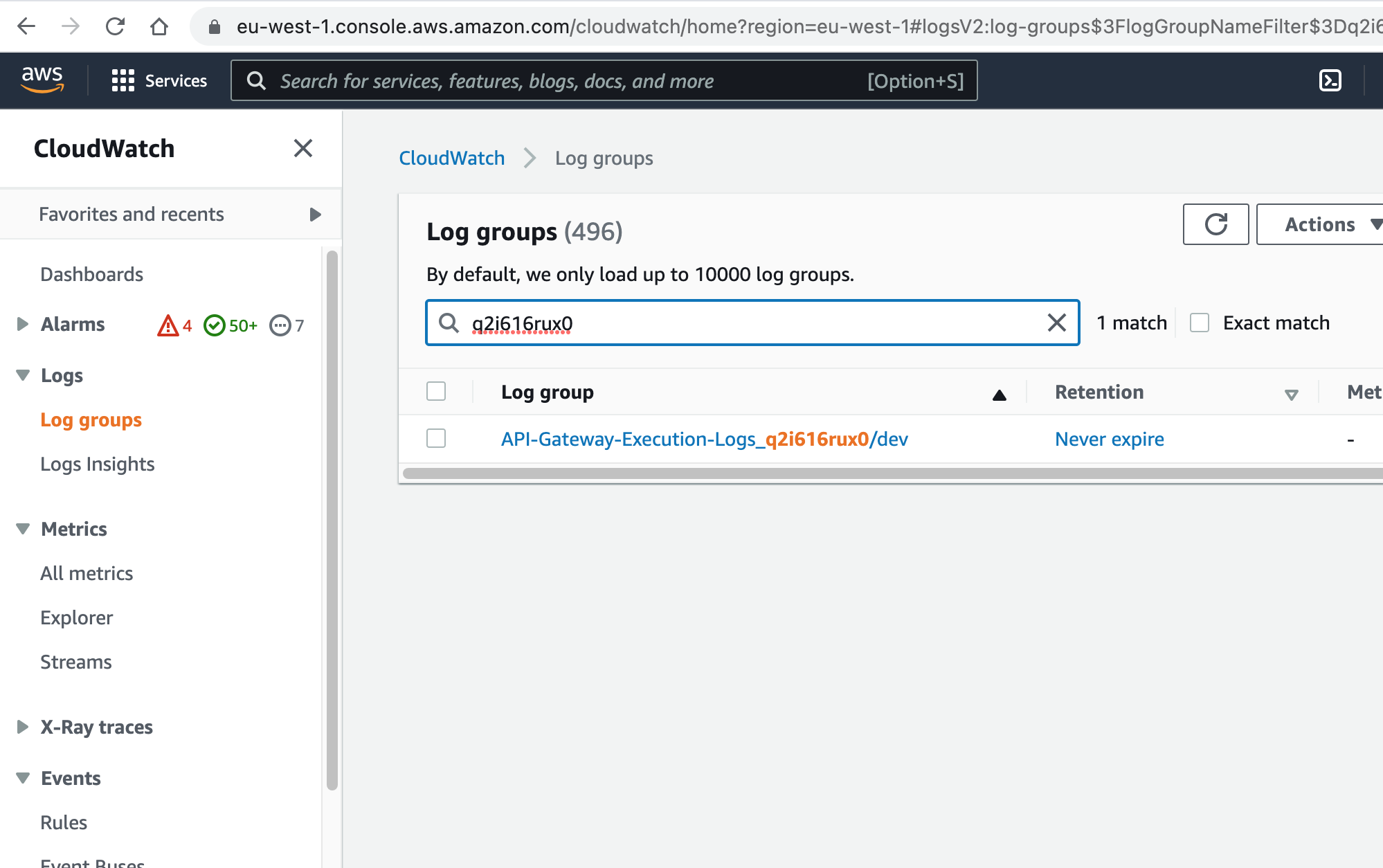Close the CloudWatch navigation panel
1383x868 pixels.
[303, 148]
